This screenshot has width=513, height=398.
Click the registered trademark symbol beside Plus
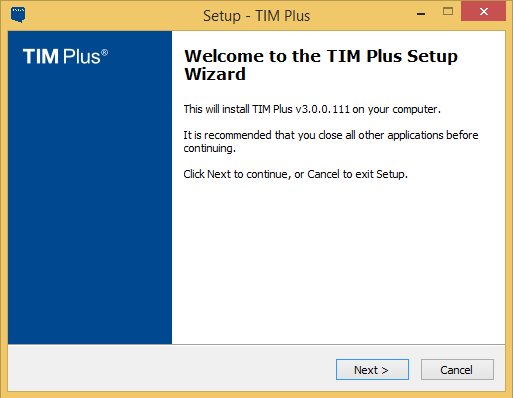tap(105, 53)
